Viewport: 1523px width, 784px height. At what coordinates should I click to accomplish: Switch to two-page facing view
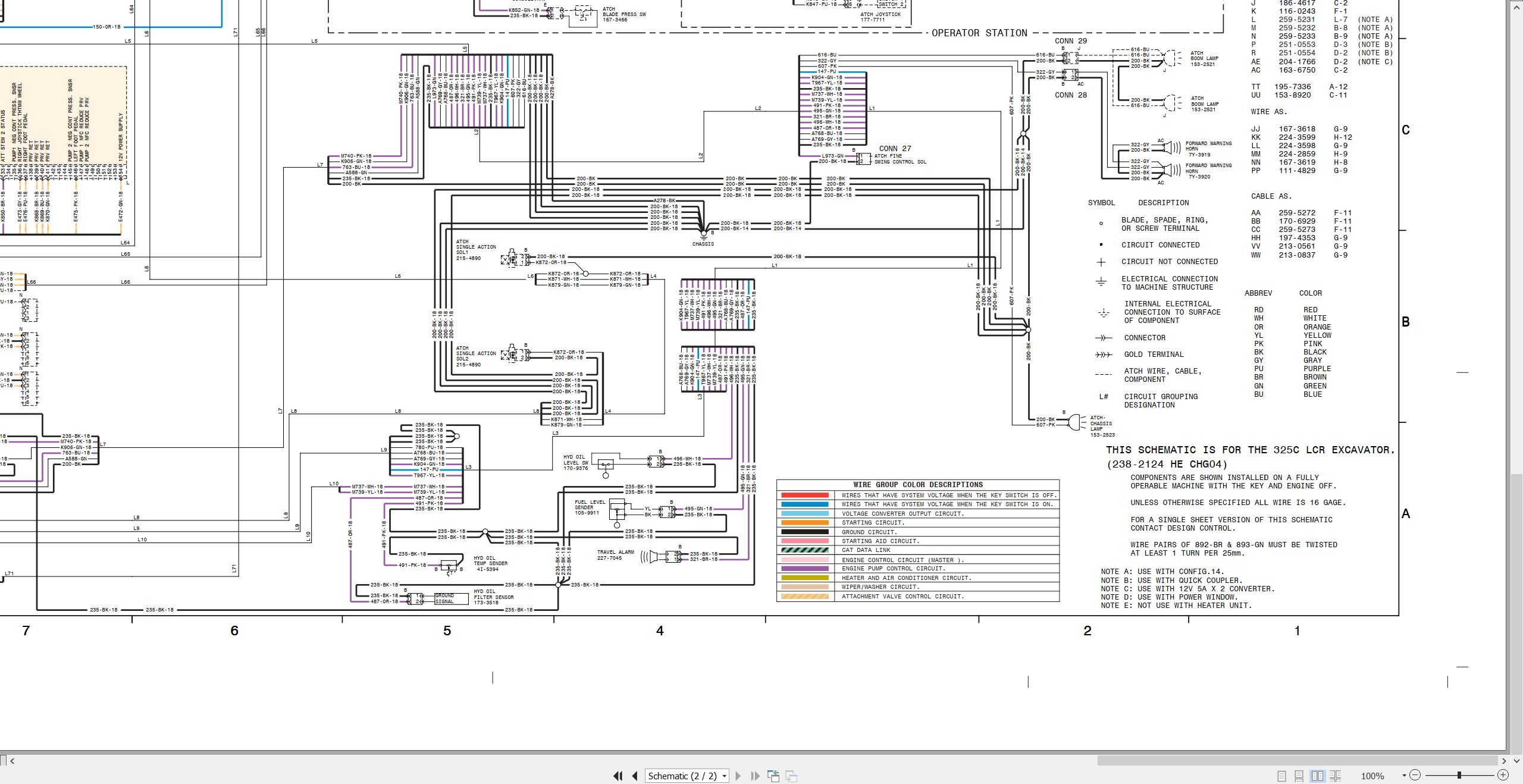coord(1317,776)
